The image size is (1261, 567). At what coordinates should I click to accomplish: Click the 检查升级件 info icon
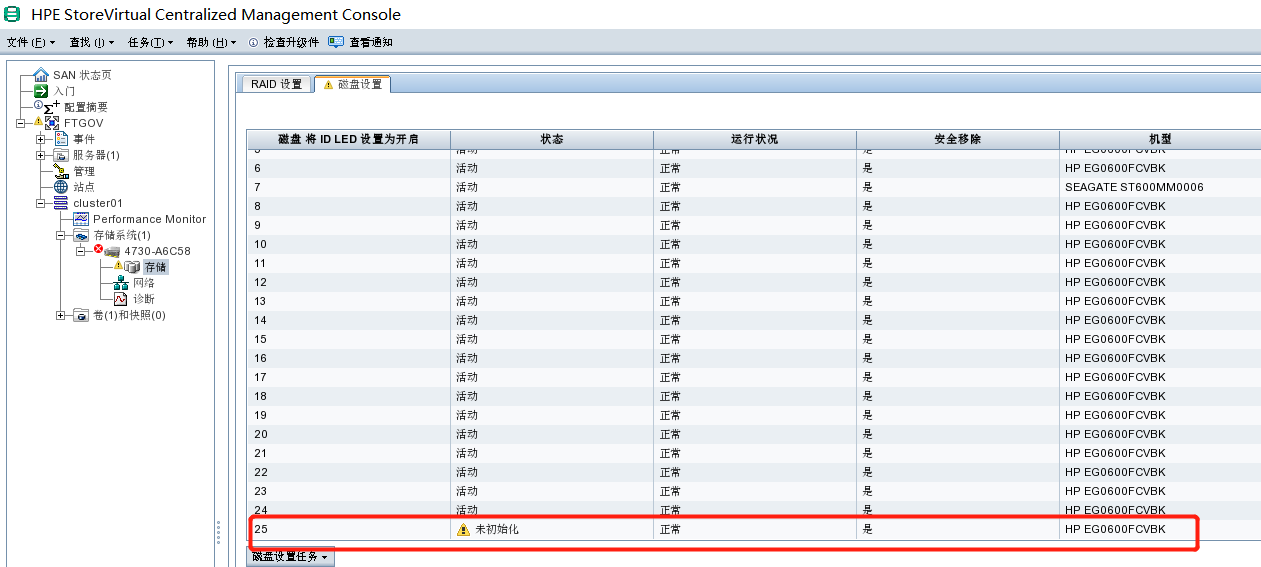click(x=254, y=42)
